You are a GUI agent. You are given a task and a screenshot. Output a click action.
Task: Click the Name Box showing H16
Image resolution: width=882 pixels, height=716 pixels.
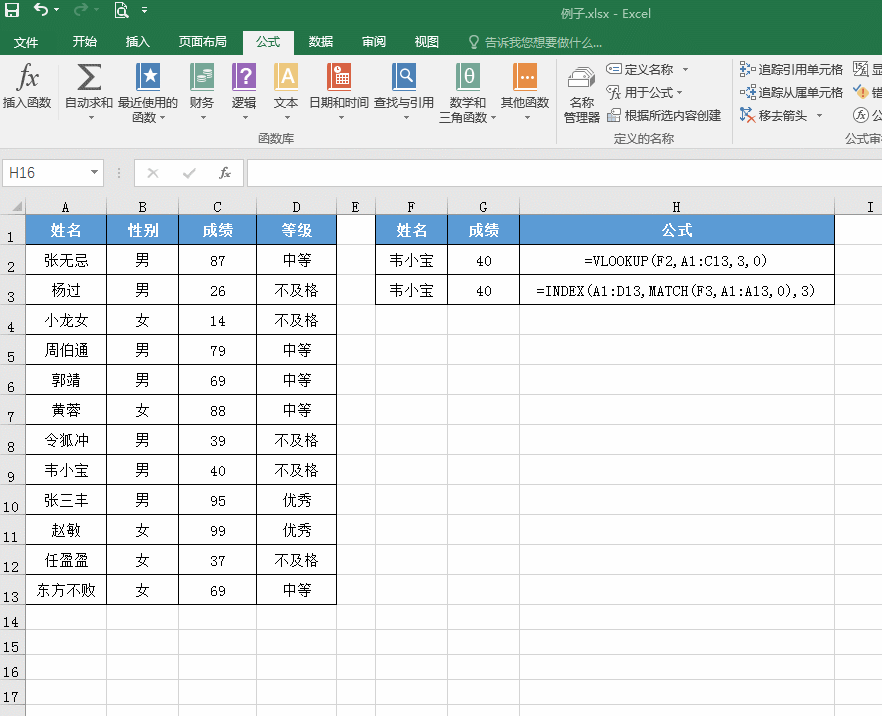46,173
